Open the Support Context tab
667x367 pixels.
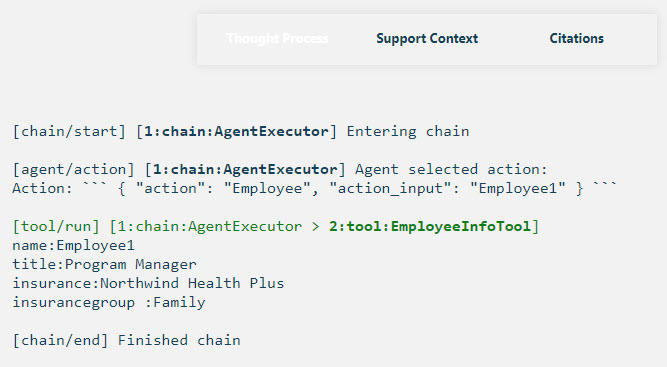(427, 39)
